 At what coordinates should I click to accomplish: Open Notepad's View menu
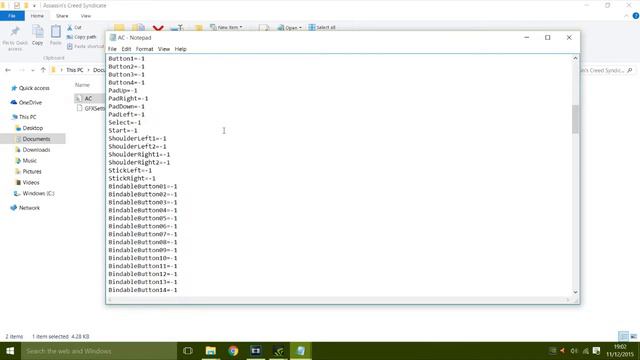click(164, 49)
